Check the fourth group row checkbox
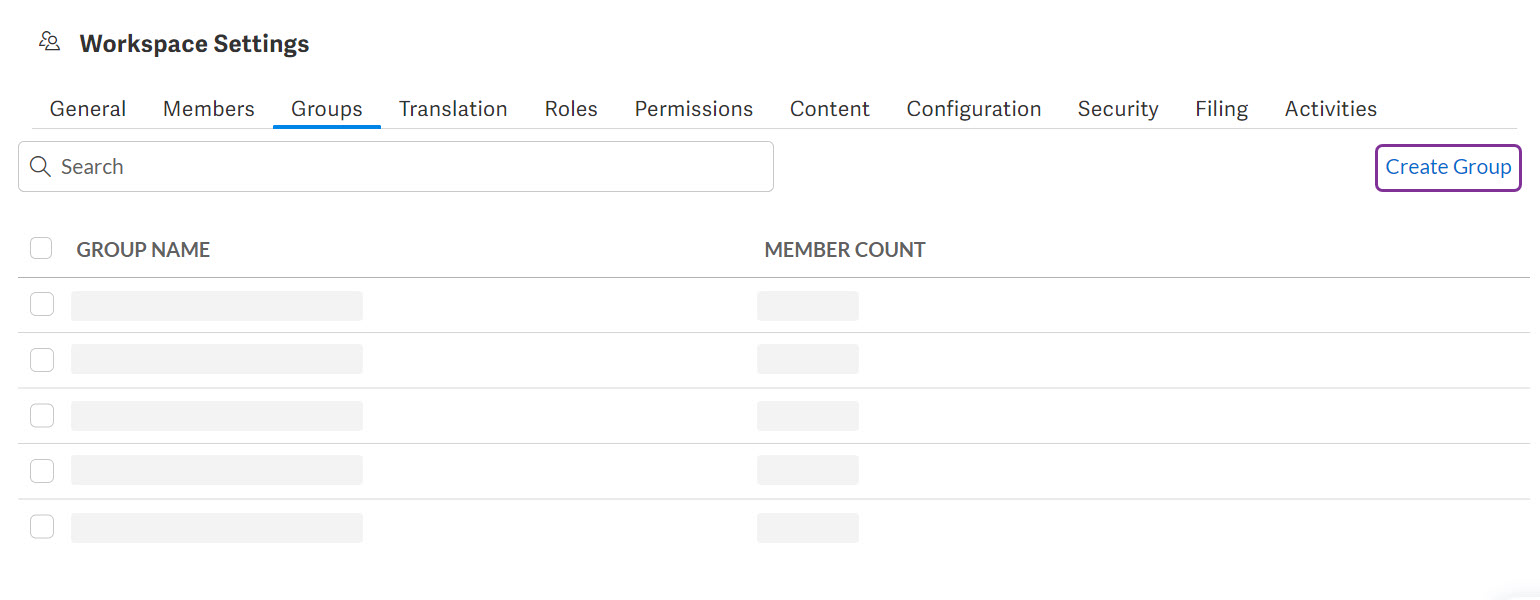This screenshot has height=600, width=1540. coord(41,470)
